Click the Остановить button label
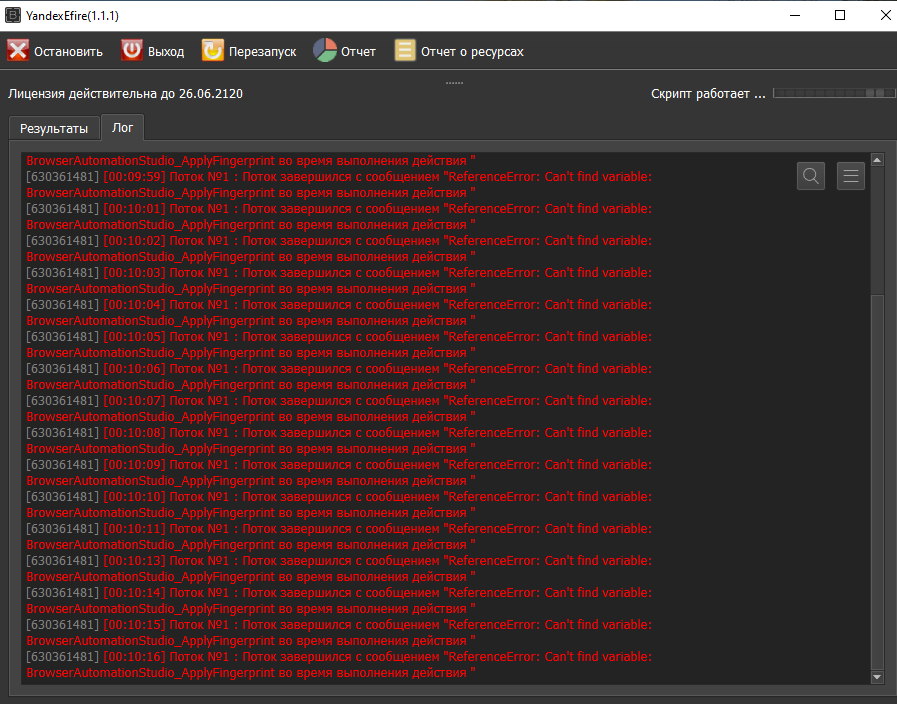The image size is (897, 704). (68, 51)
